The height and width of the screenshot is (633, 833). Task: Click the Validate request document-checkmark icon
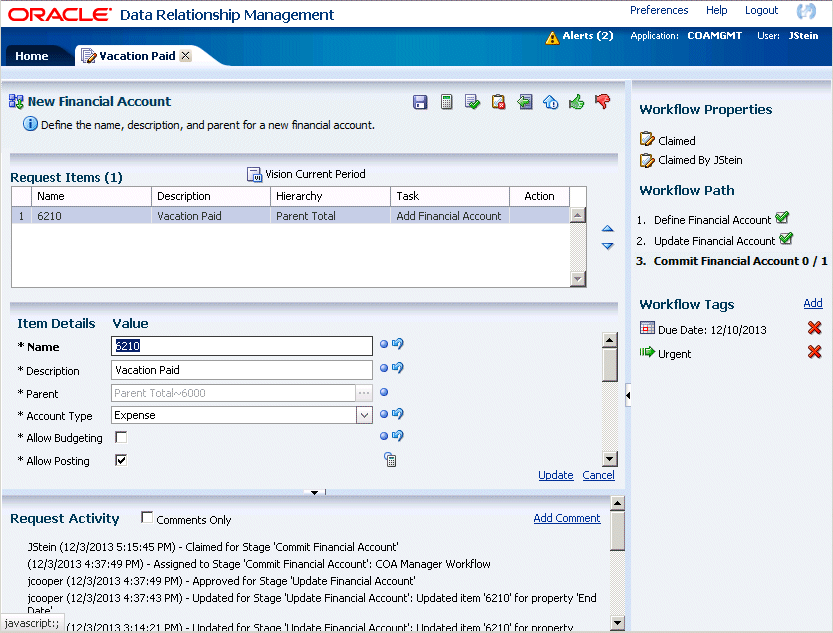click(472, 101)
